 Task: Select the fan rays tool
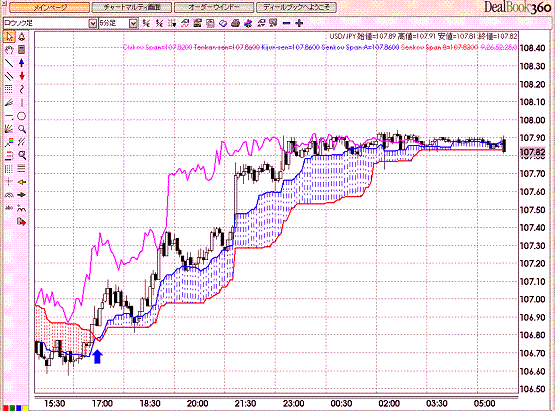click(9, 129)
